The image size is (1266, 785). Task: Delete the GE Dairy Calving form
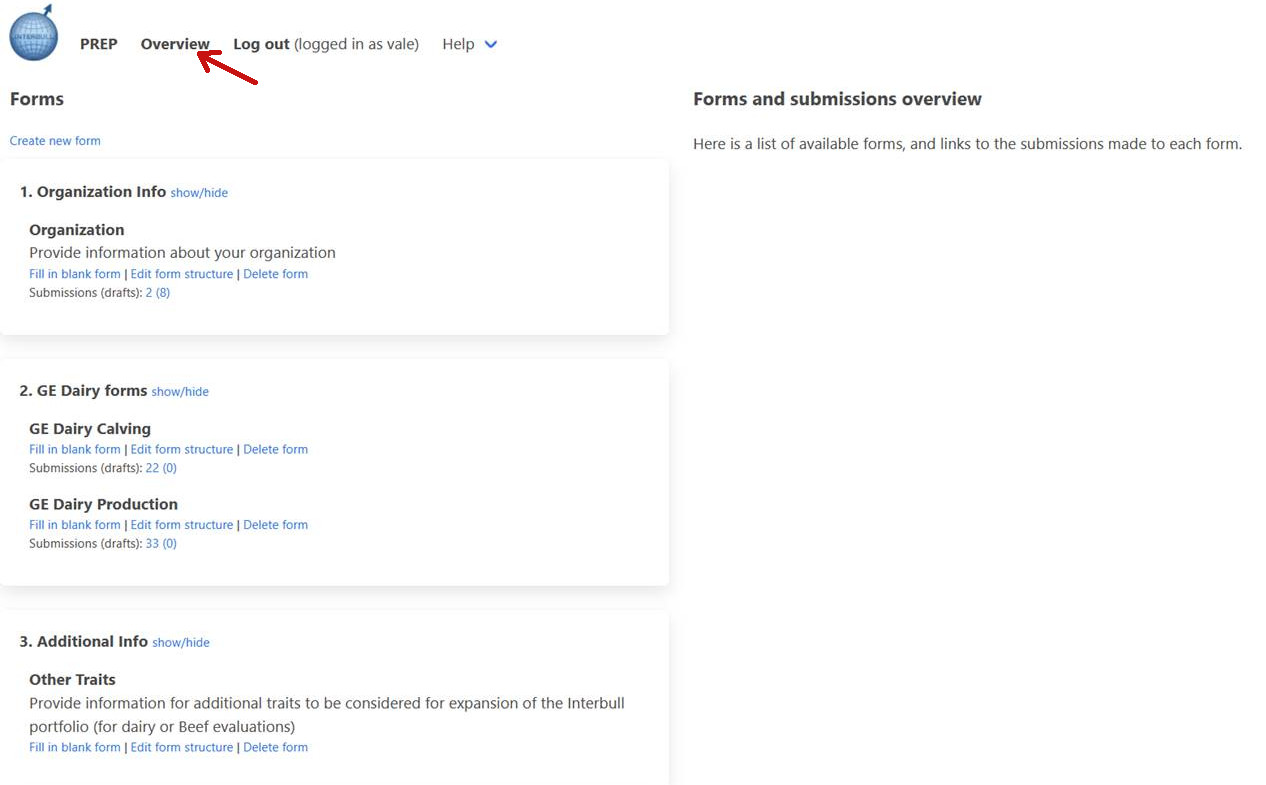pos(275,449)
